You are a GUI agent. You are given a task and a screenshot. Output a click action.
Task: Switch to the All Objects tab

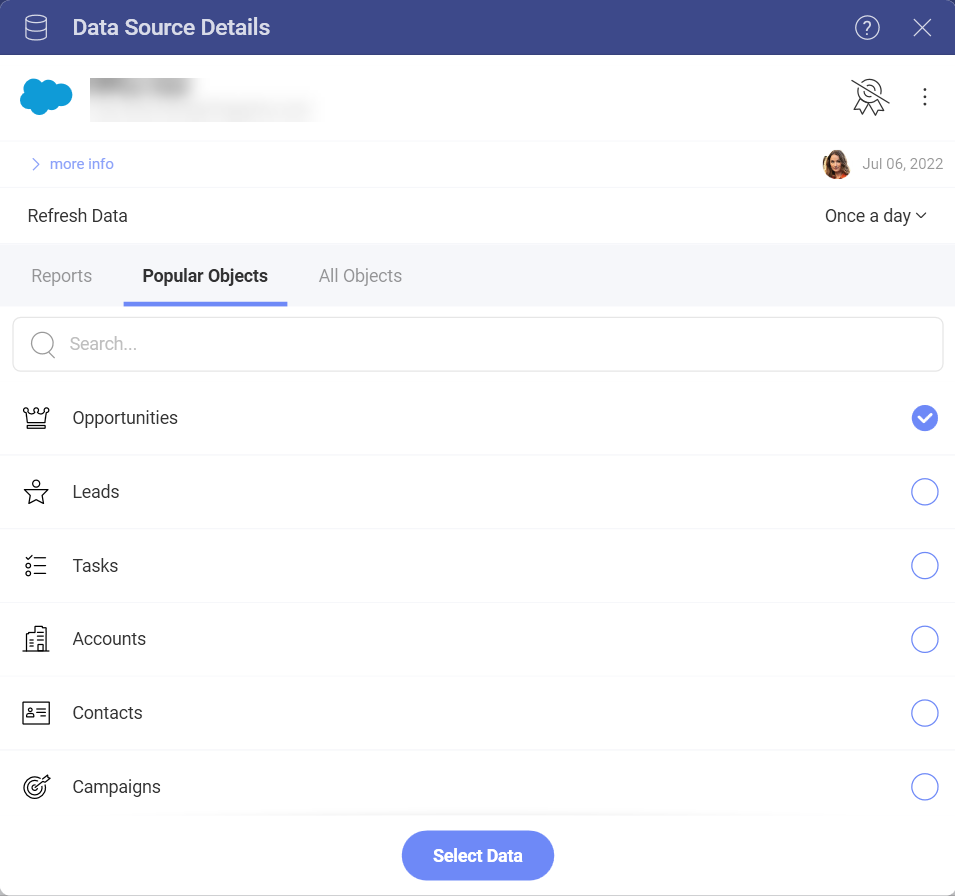point(360,276)
